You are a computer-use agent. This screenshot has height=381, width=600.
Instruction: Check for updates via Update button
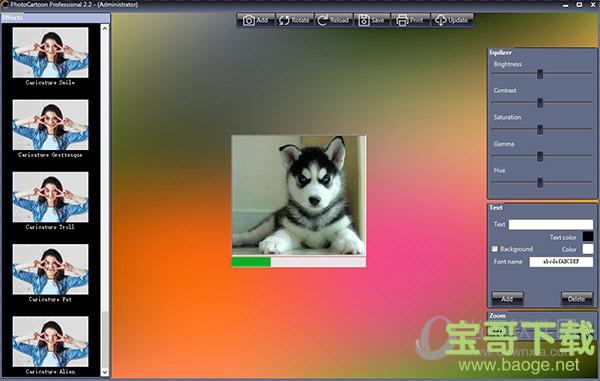tap(452, 20)
